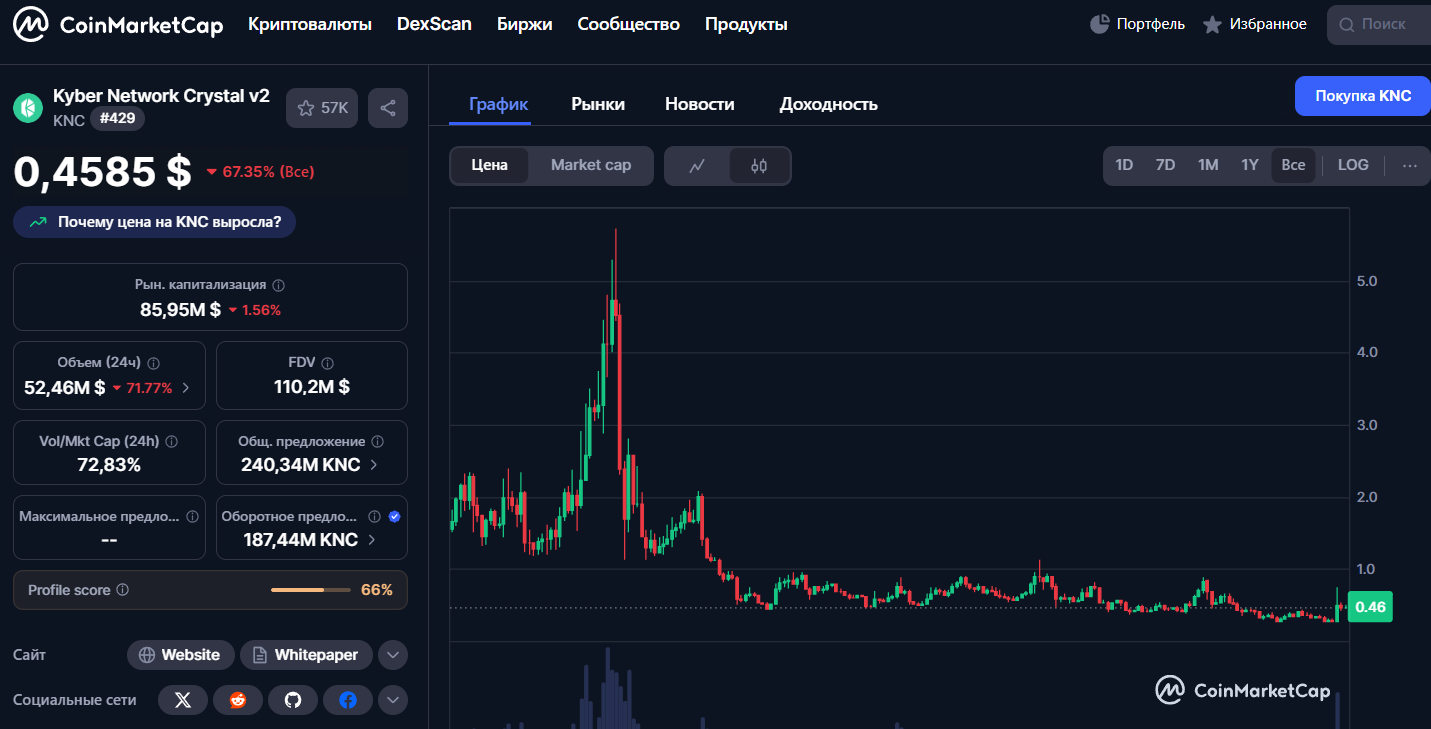This screenshot has width=1431, height=729.
Task: Toggle LOG scale on chart
Action: tap(1353, 165)
